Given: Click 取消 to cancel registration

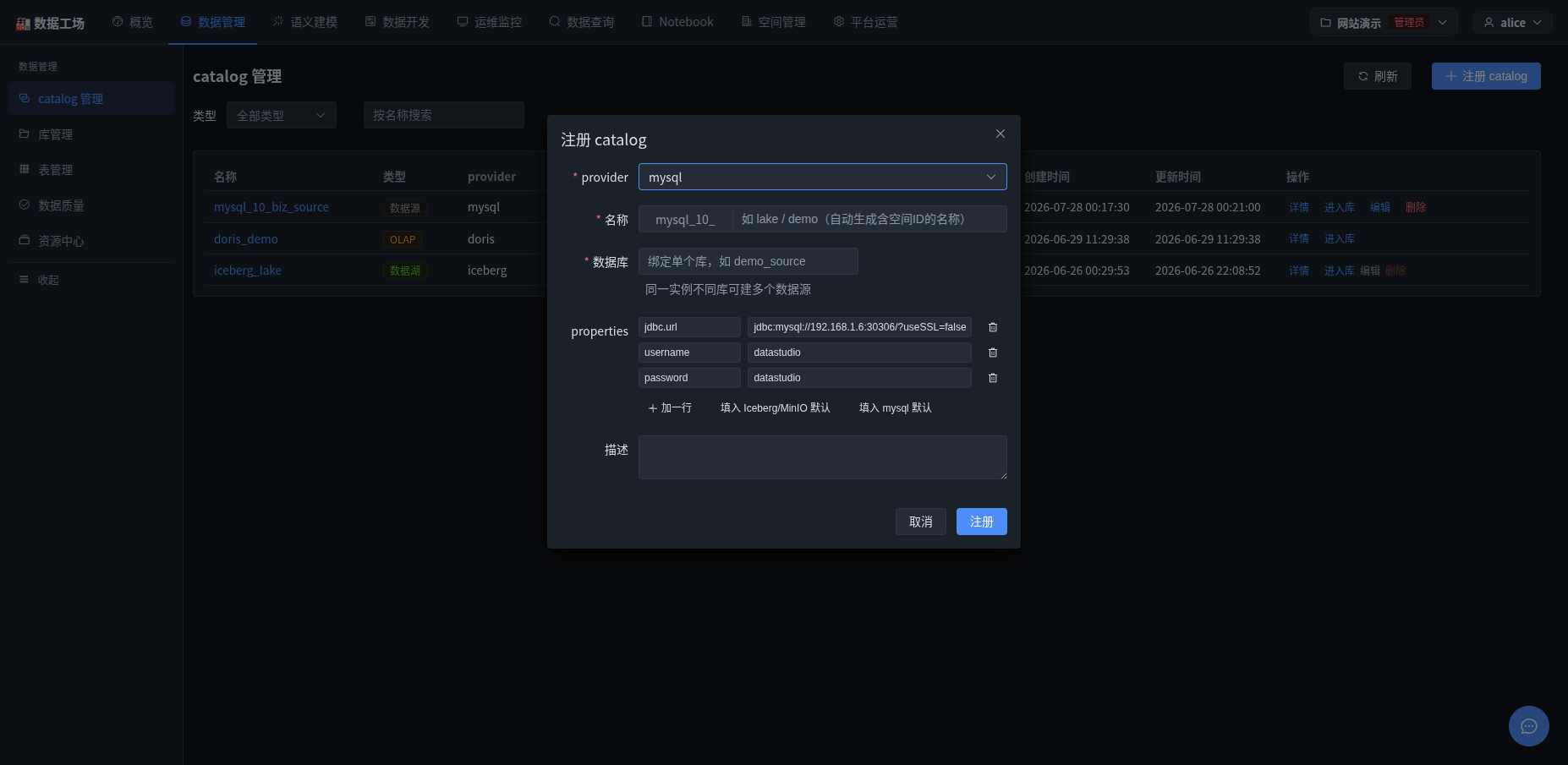Looking at the screenshot, I should point(921,522).
